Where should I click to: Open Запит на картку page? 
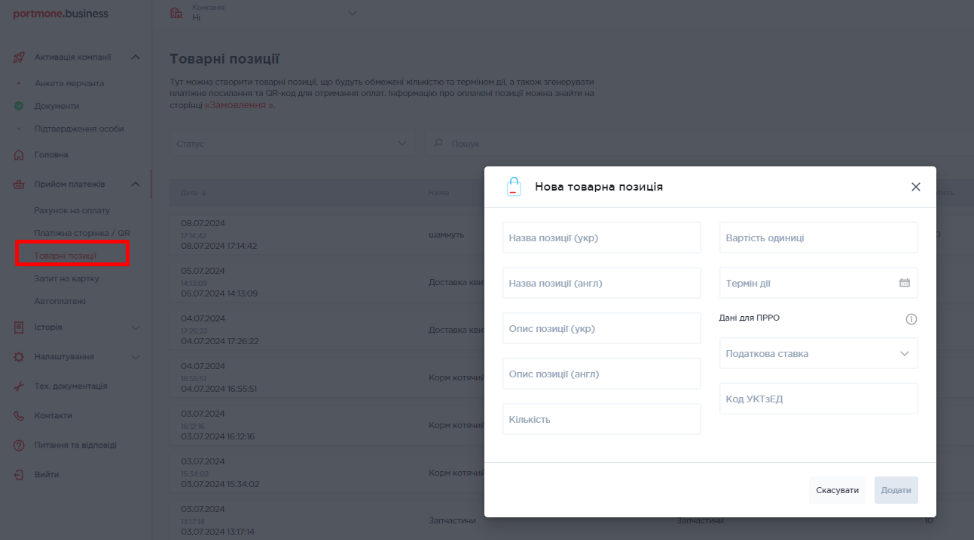(66, 278)
